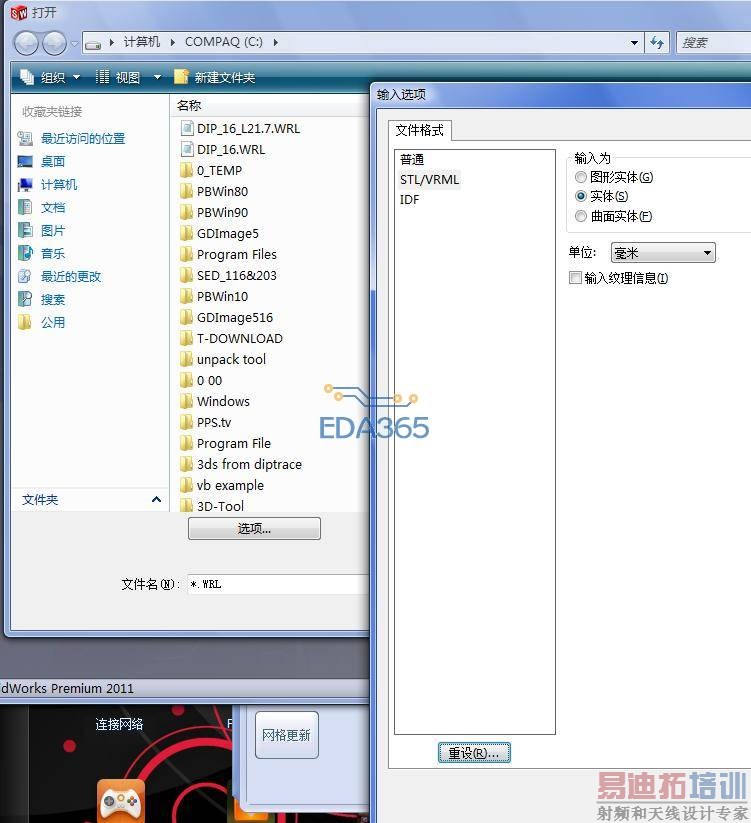This screenshot has height=823, width=751.
Task: Go to 桌面 favorite link
Action: 53,162
